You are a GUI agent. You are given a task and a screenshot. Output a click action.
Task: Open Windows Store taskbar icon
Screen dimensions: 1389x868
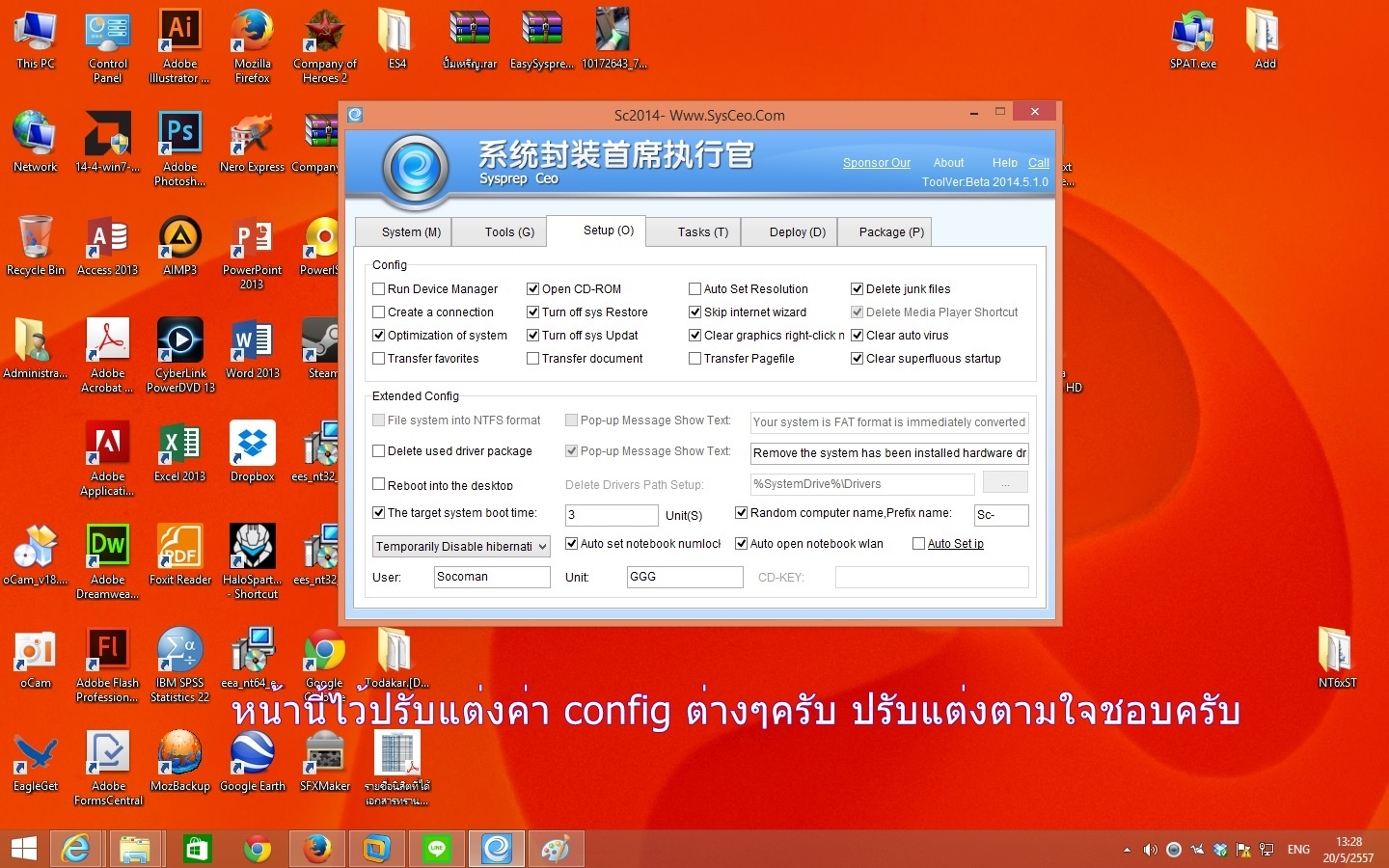pyautogui.click(x=196, y=849)
